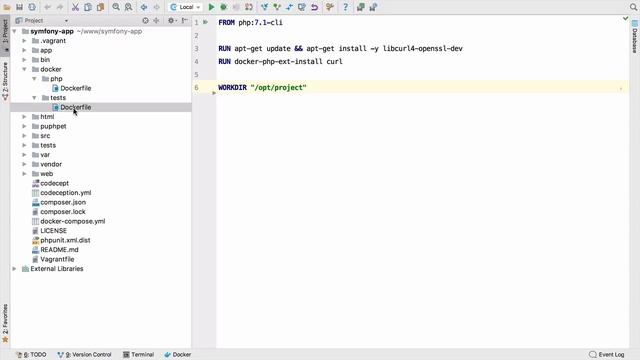Viewport: 640px width, 360px height.
Task: Open the Favorites side tab
Action: point(5,323)
